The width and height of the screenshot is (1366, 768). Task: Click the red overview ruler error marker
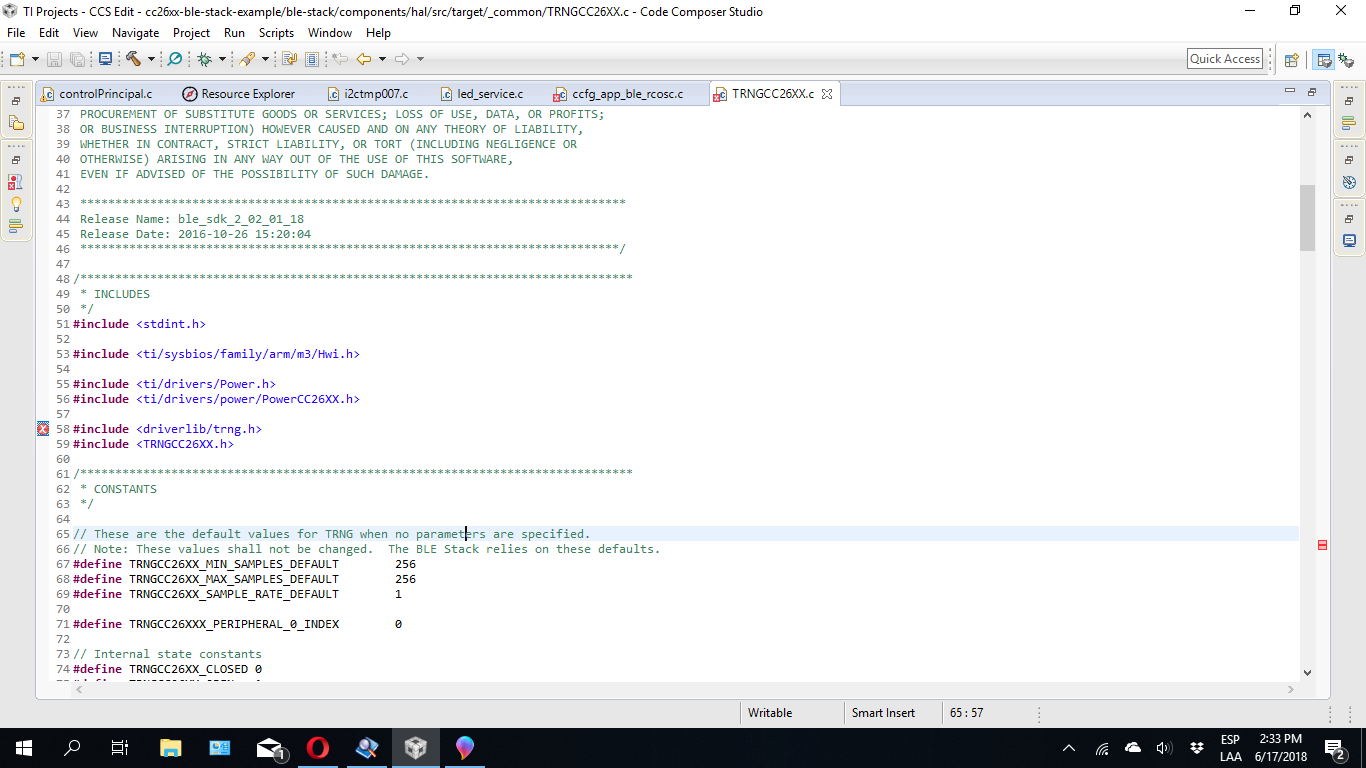[x=1322, y=544]
